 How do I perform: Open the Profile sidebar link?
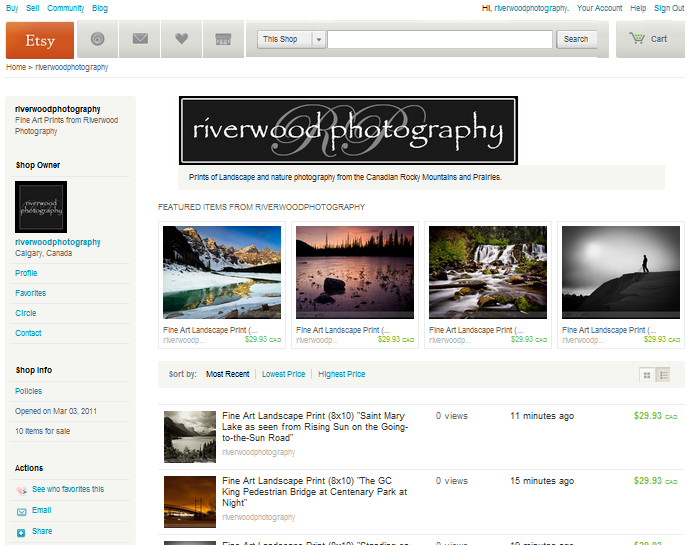pos(26,273)
